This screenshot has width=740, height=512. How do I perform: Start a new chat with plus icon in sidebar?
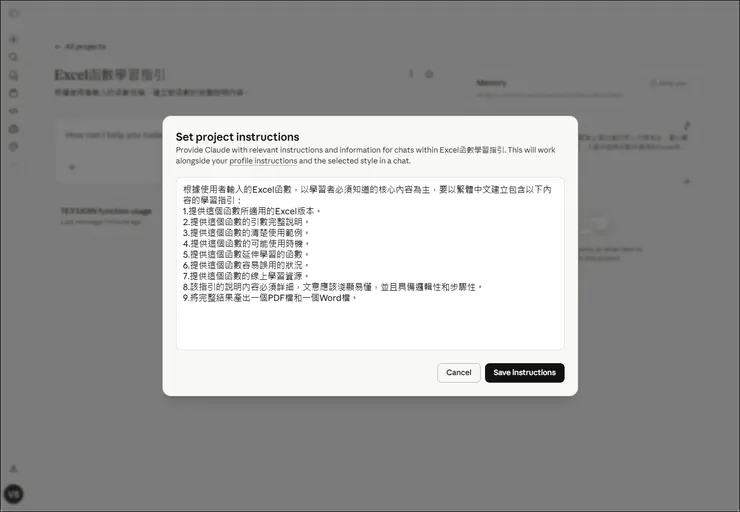(x=13, y=40)
